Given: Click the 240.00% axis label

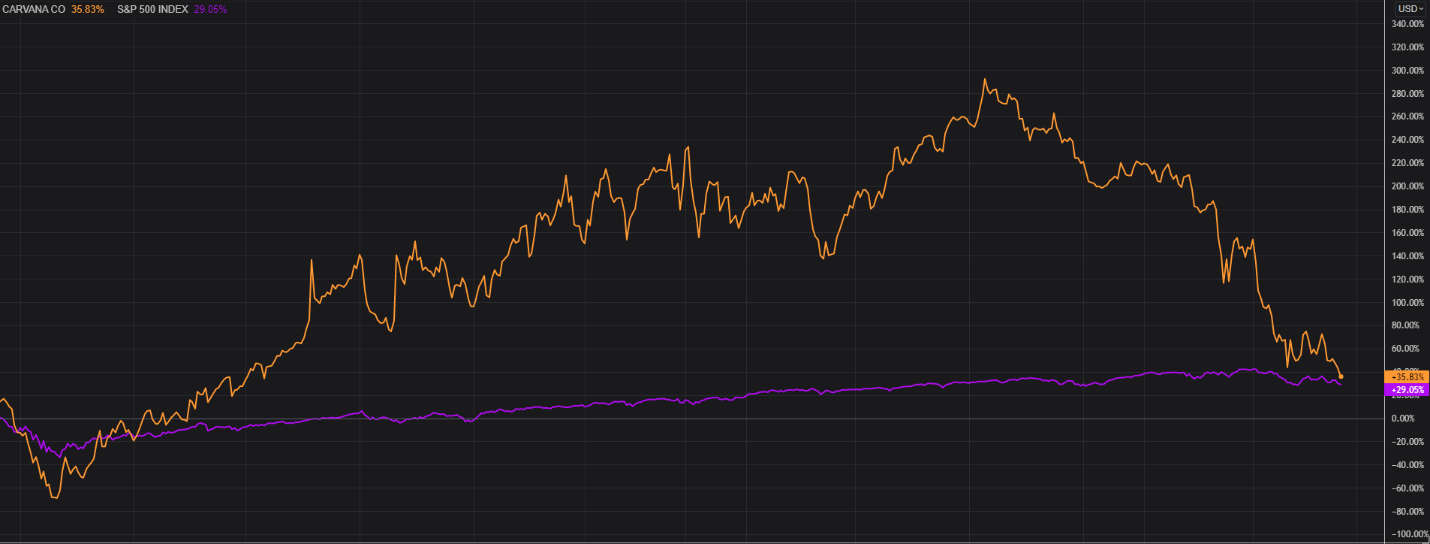Looking at the screenshot, I should coord(1408,140).
